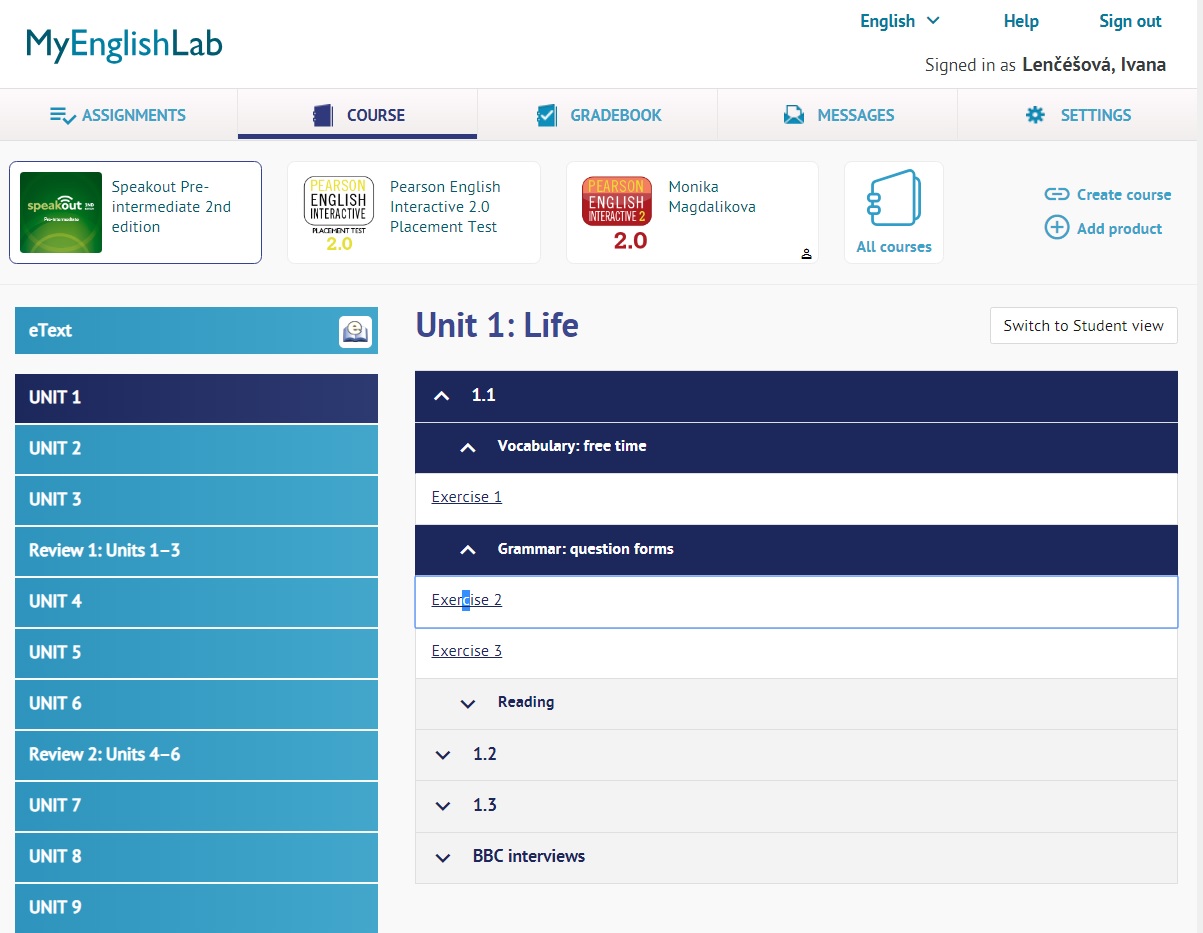Open the Monika Magdalikova course icon
The width and height of the screenshot is (1203, 933).
(617, 212)
